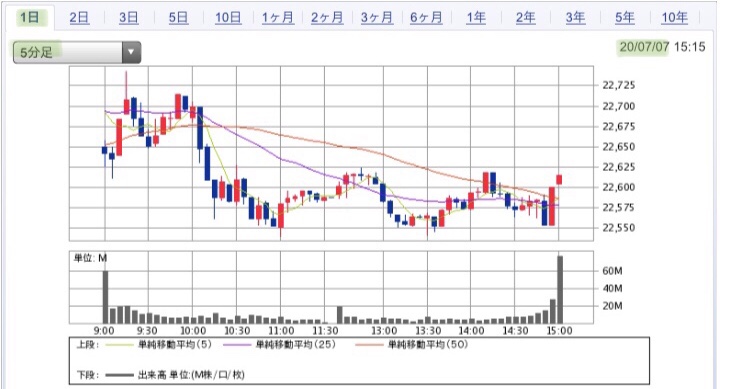Click the 20/07/07 15:15 timestamp
The width and height of the screenshot is (729, 389).
pos(662,47)
